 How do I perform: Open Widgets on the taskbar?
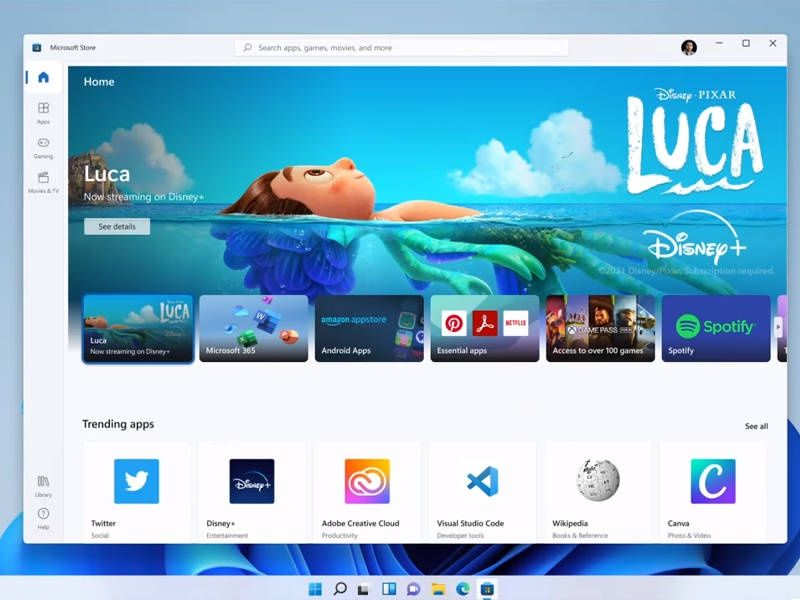389,589
